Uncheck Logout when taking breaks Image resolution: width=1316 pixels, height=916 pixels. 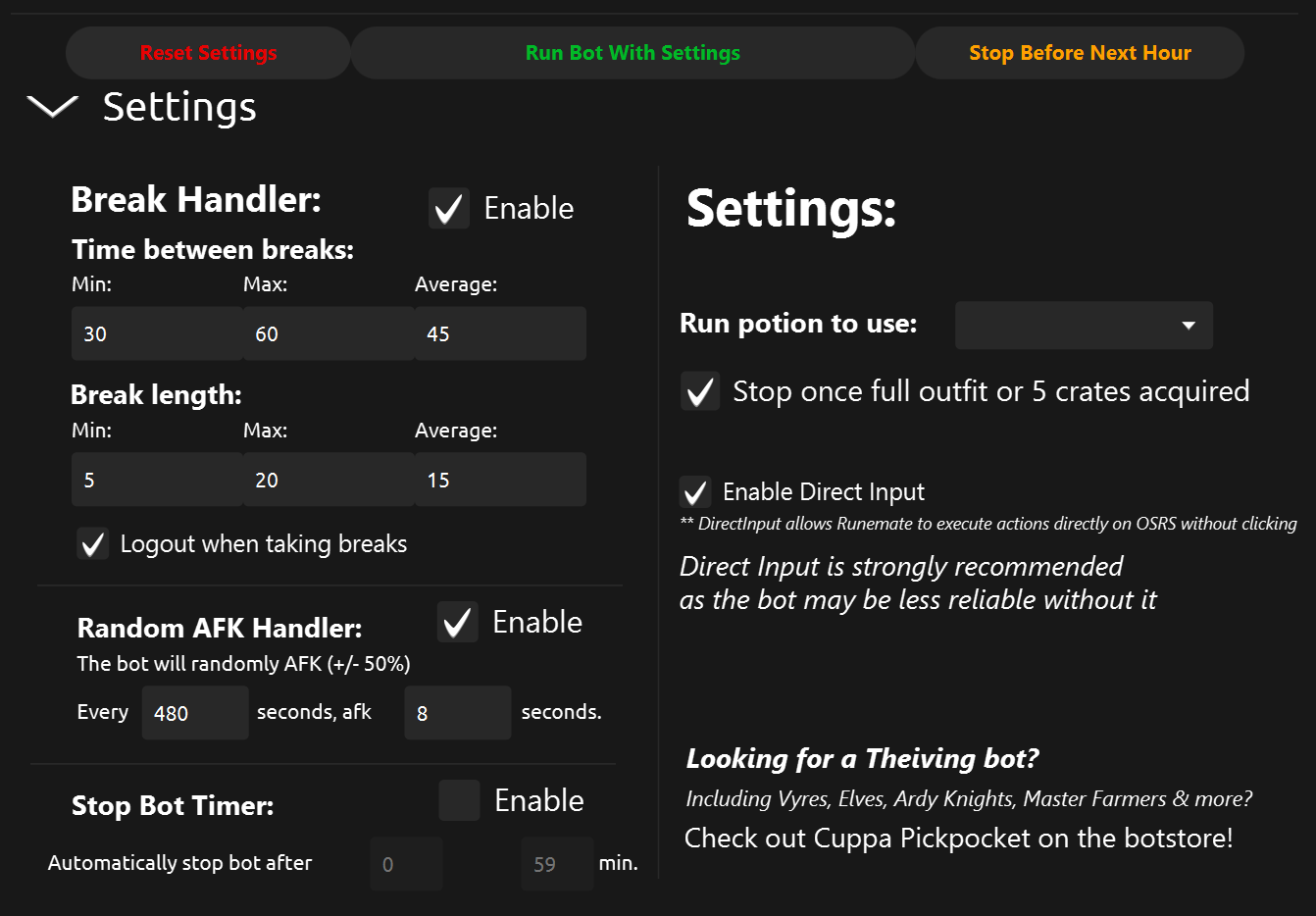pos(93,544)
